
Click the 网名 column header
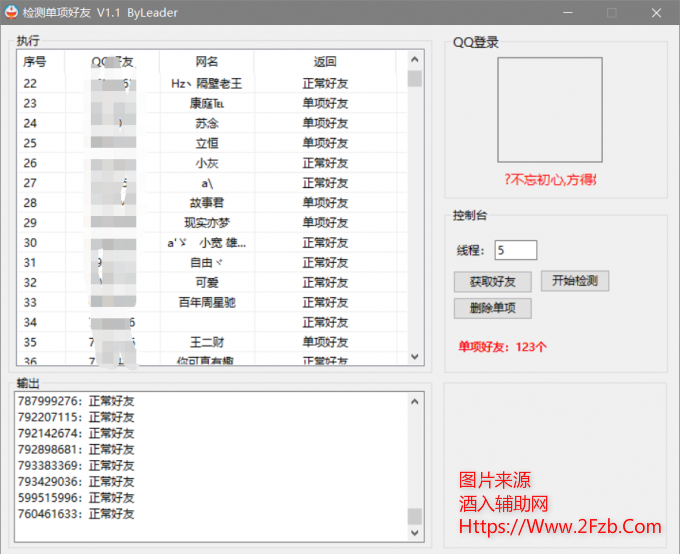[x=207, y=62]
